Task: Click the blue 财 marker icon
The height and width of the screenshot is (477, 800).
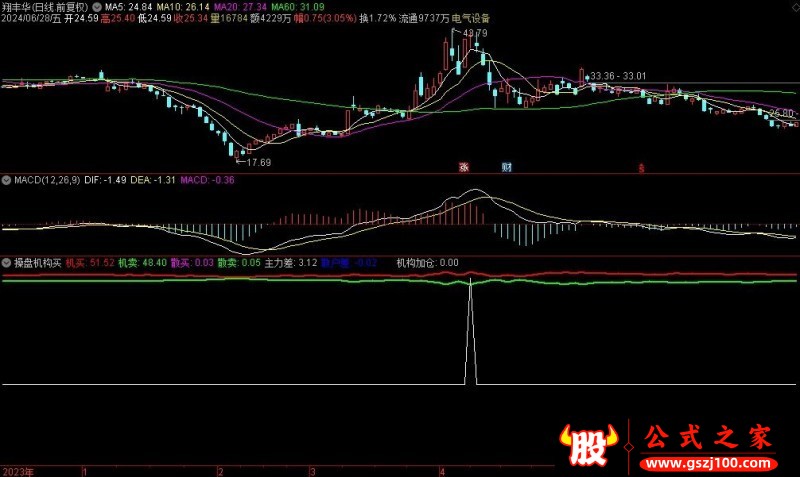Action: (x=507, y=167)
